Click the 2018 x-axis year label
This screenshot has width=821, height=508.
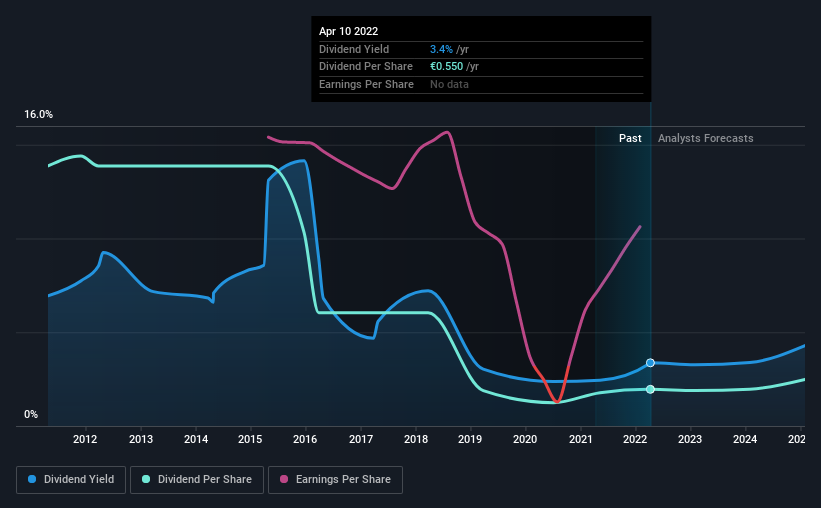[x=416, y=439]
